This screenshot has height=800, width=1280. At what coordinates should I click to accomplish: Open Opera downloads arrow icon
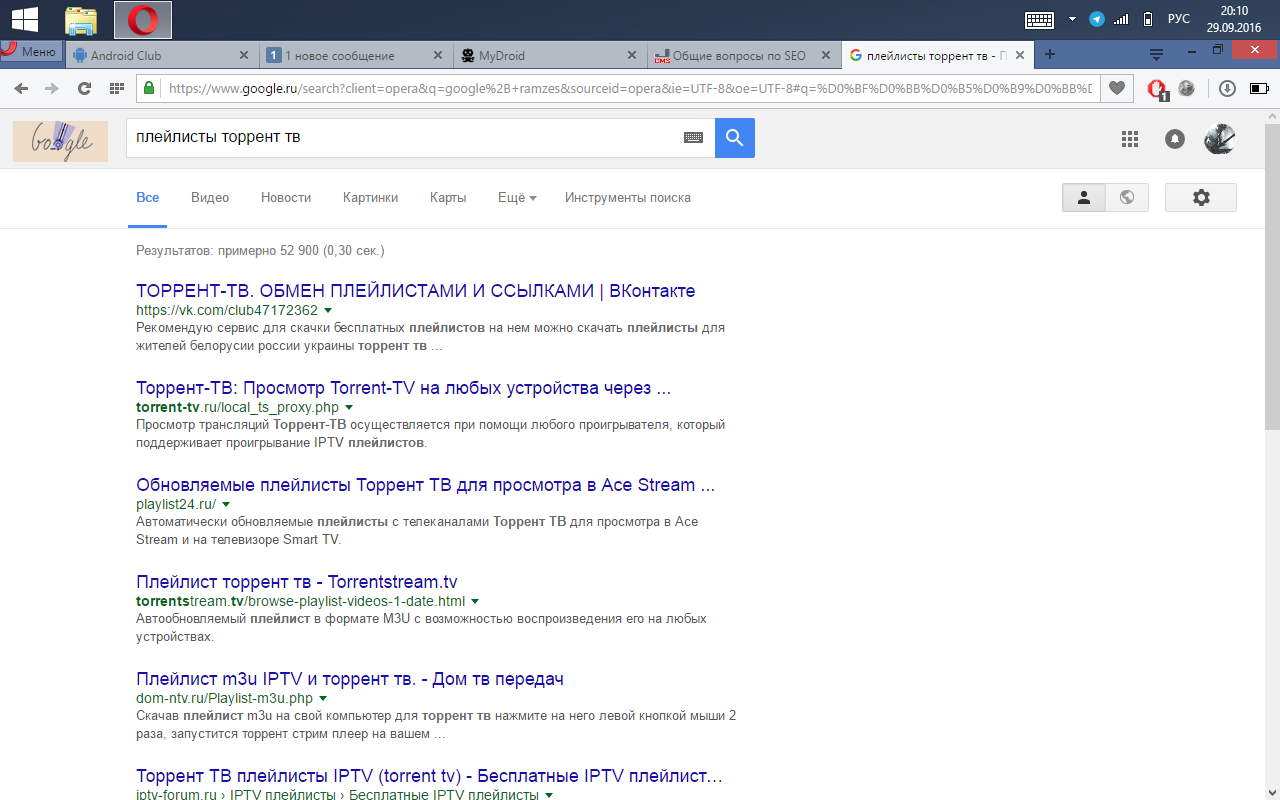pyautogui.click(x=1227, y=88)
